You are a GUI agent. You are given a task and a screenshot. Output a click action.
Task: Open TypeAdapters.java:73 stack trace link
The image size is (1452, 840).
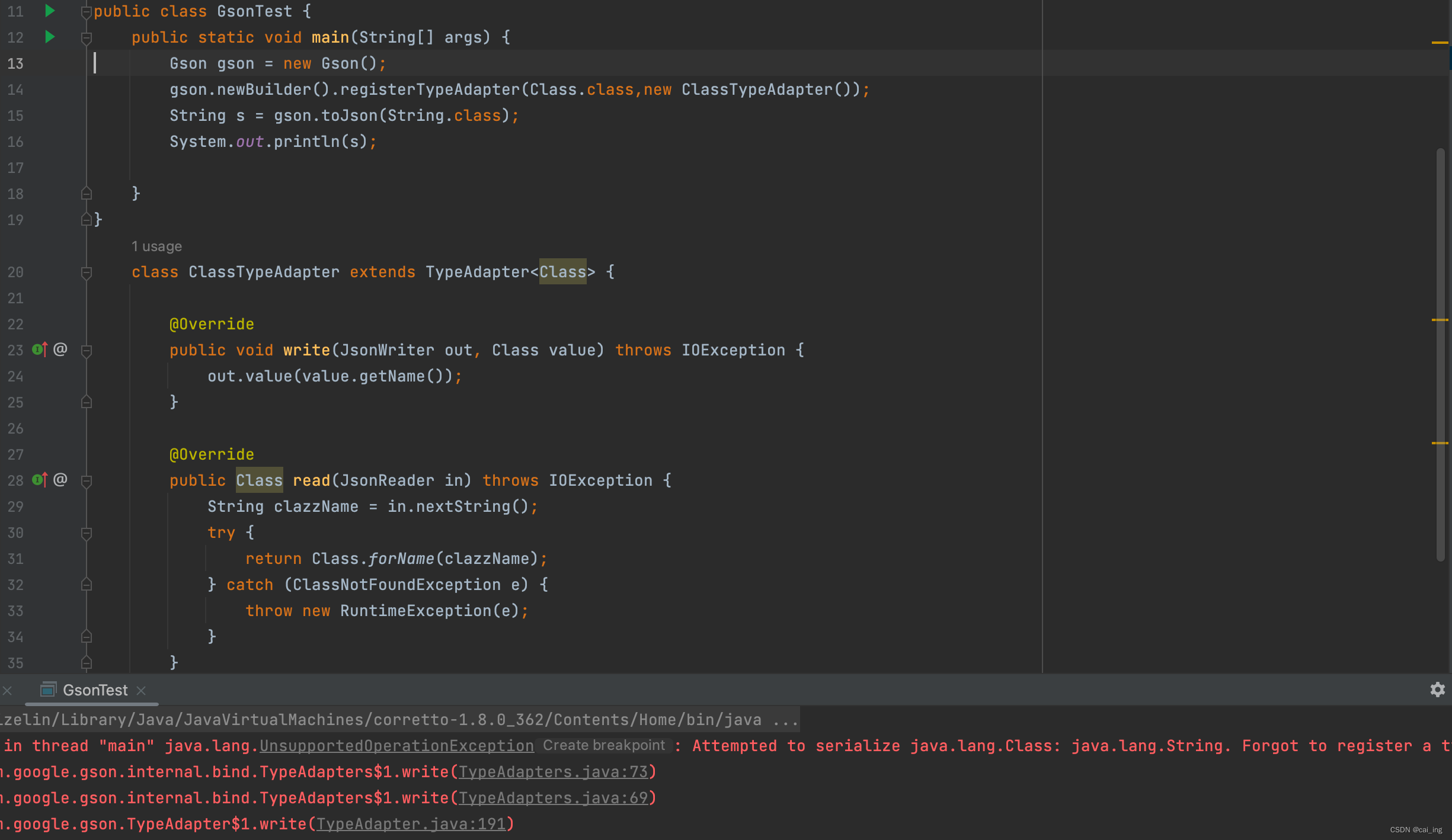click(x=554, y=772)
